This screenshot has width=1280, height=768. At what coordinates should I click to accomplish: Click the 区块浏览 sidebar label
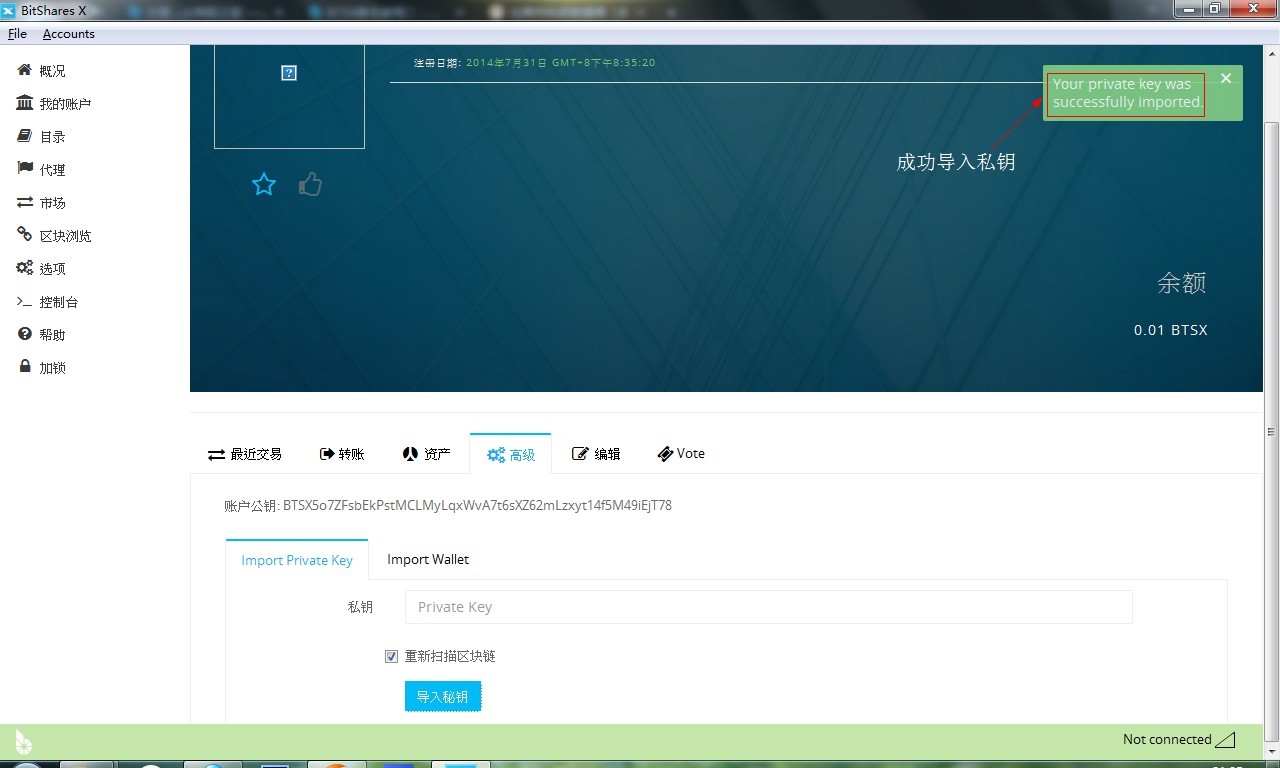click(x=66, y=236)
